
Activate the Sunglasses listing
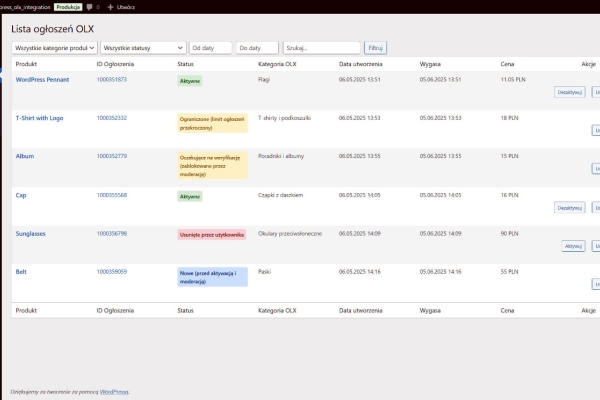coord(573,246)
